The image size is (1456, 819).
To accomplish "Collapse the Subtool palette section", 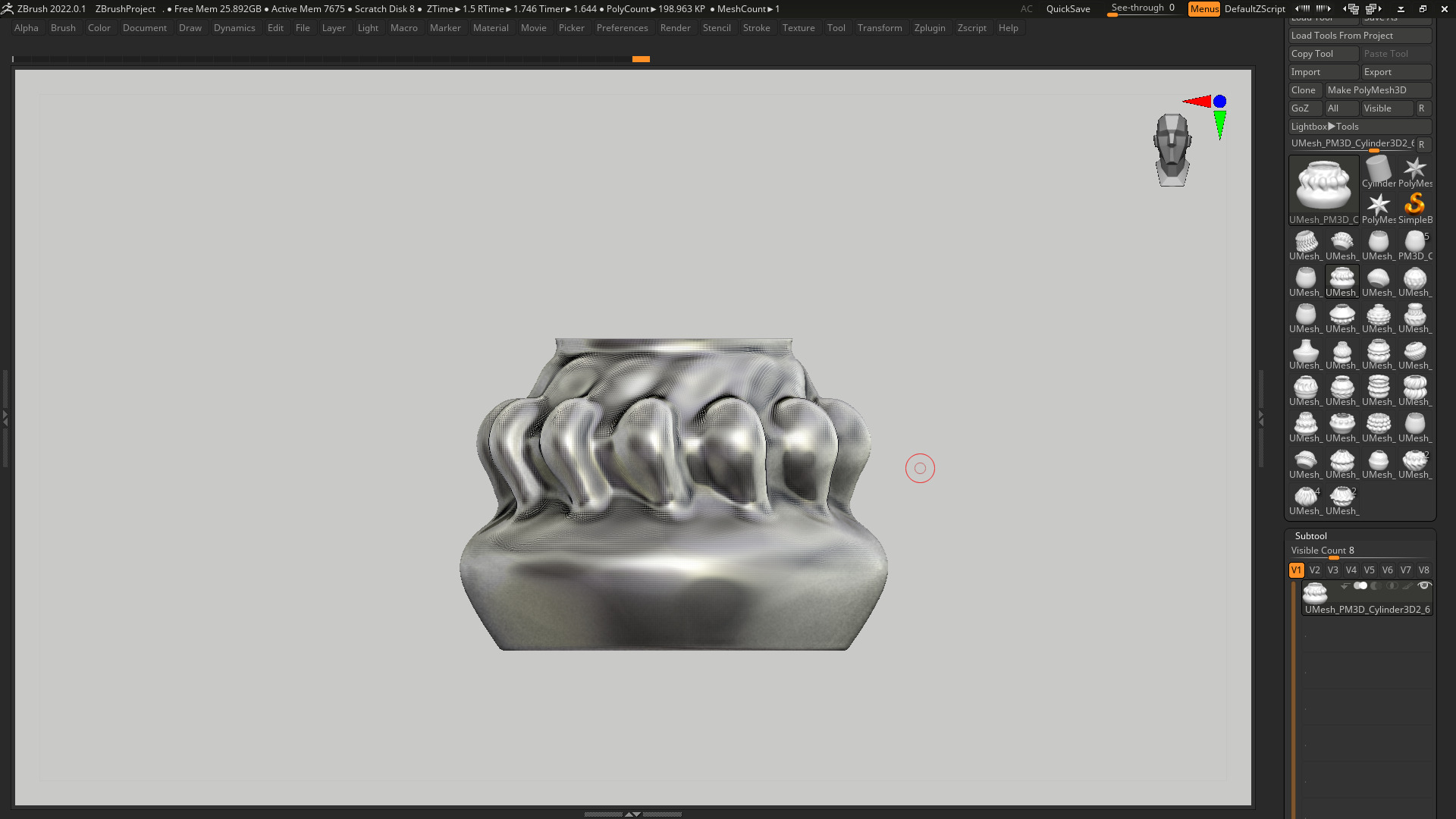I will coord(1310,535).
